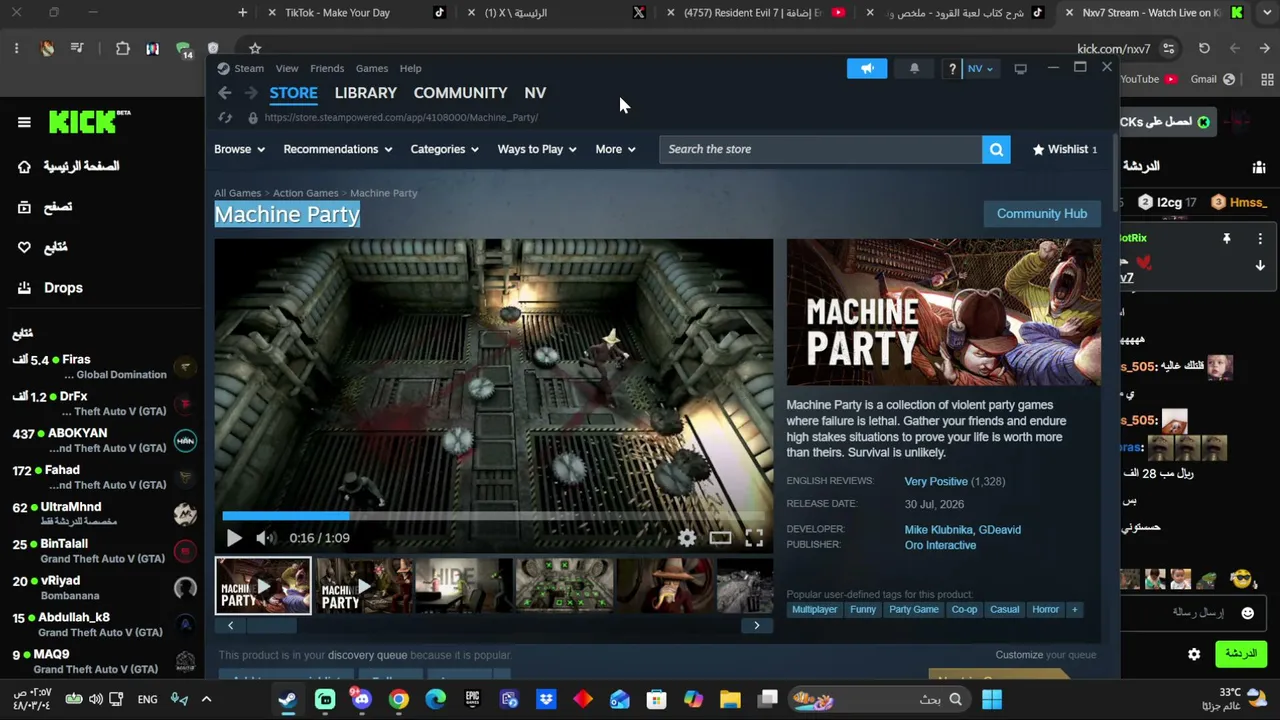Screen dimensions: 1280x720
Task: Open the NV profile tab
Action: coord(535,93)
